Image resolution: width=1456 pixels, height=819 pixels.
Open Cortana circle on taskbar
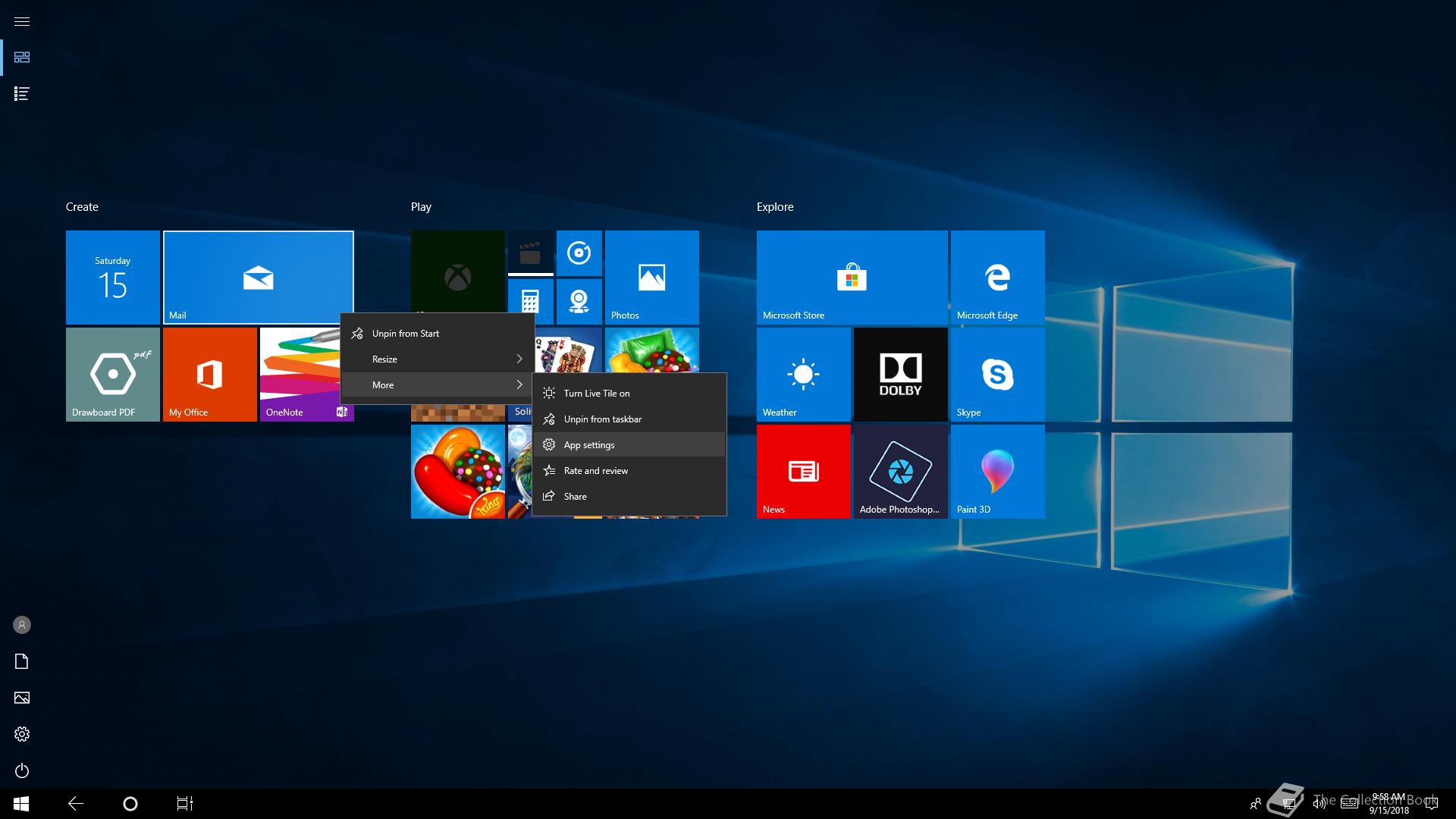tap(130, 804)
